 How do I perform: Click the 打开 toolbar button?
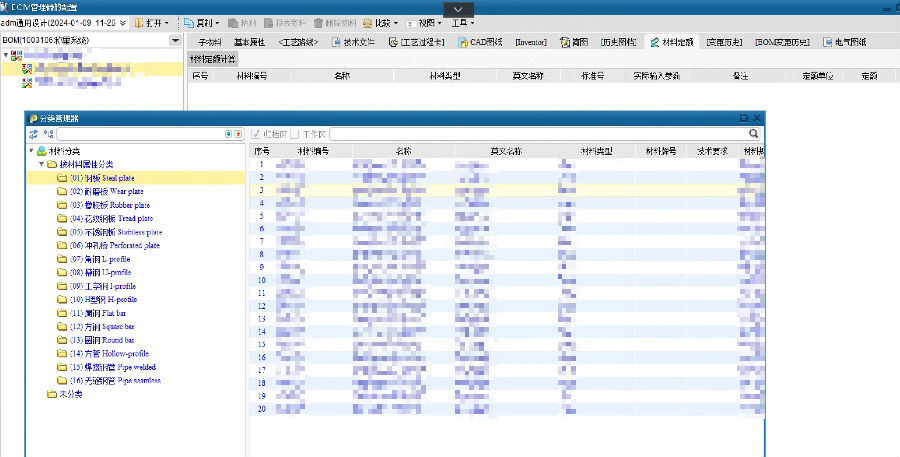click(152, 22)
